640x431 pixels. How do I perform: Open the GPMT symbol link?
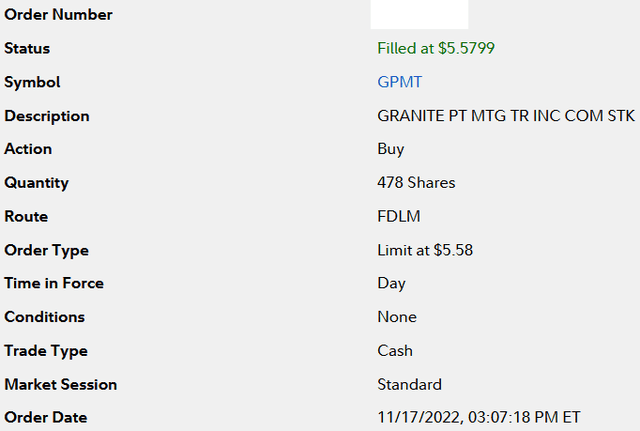point(400,82)
